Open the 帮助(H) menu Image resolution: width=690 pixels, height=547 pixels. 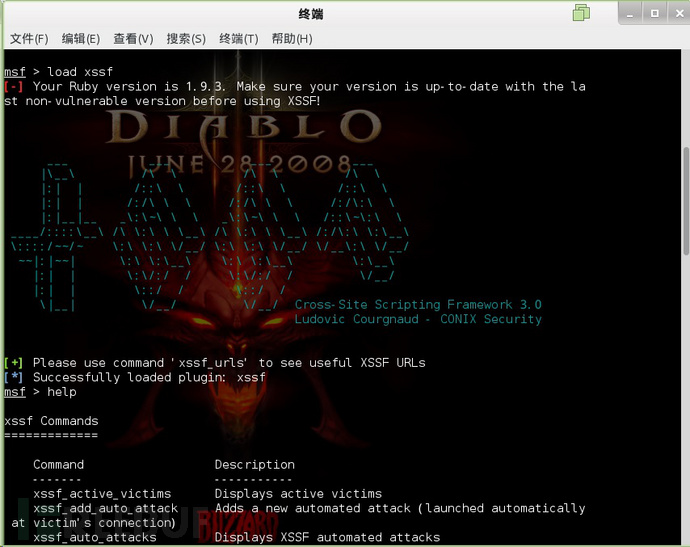(292, 39)
